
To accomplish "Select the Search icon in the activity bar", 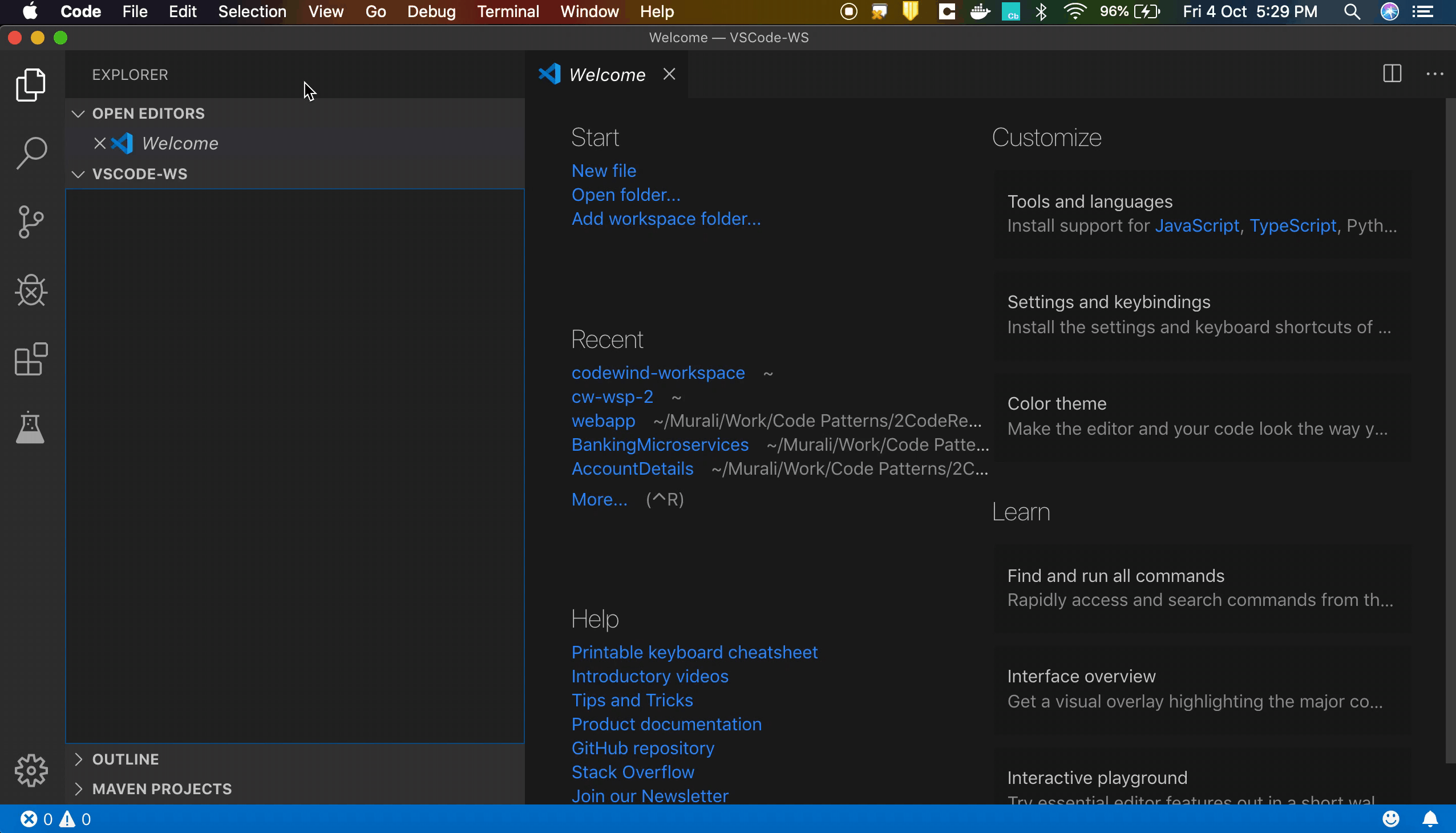I will (30, 153).
